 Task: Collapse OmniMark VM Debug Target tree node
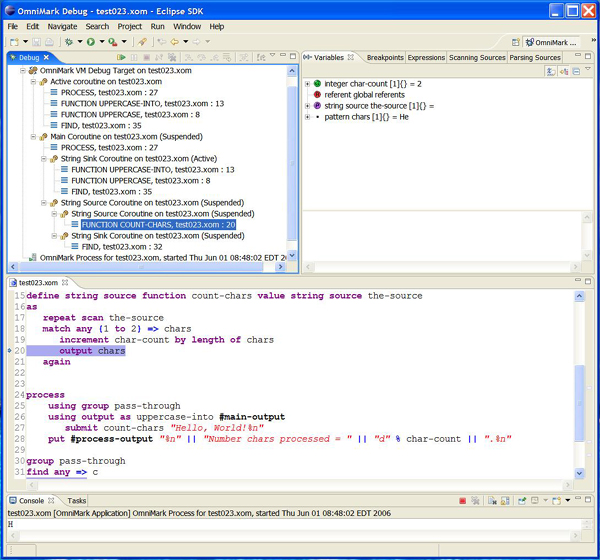(x=23, y=70)
